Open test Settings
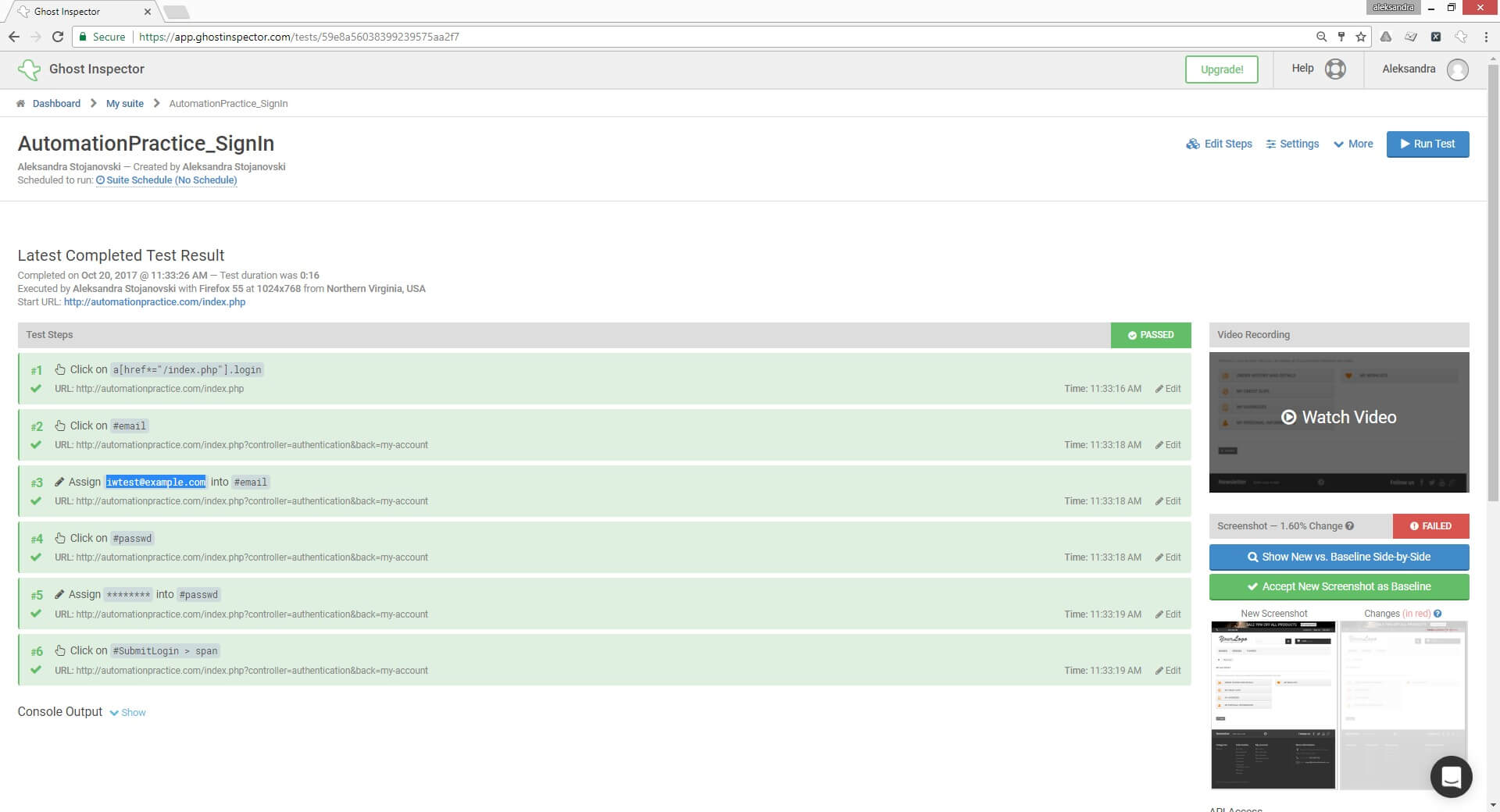 pos(1292,144)
